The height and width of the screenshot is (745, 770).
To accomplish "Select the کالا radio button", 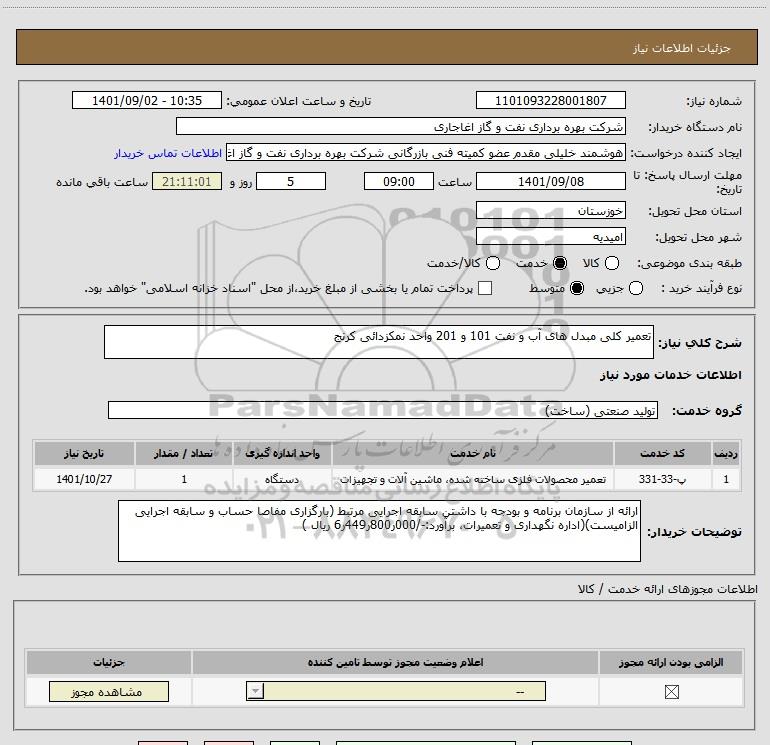I will pyautogui.click(x=611, y=263).
